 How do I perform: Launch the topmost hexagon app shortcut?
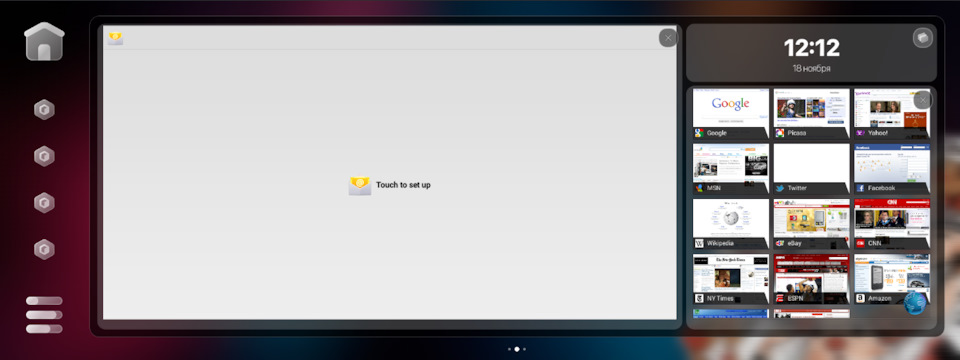[x=44, y=110]
